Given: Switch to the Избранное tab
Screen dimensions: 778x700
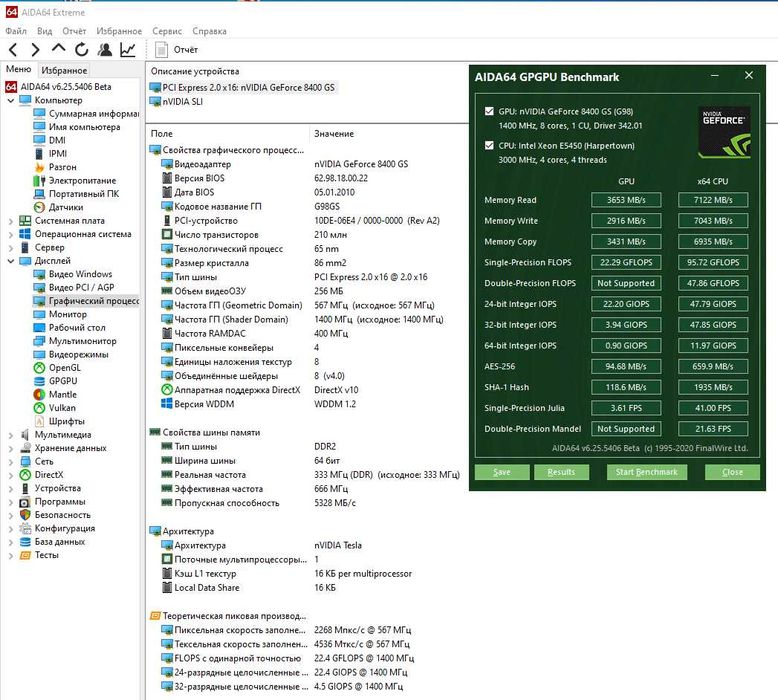Looking at the screenshot, I should (64, 70).
